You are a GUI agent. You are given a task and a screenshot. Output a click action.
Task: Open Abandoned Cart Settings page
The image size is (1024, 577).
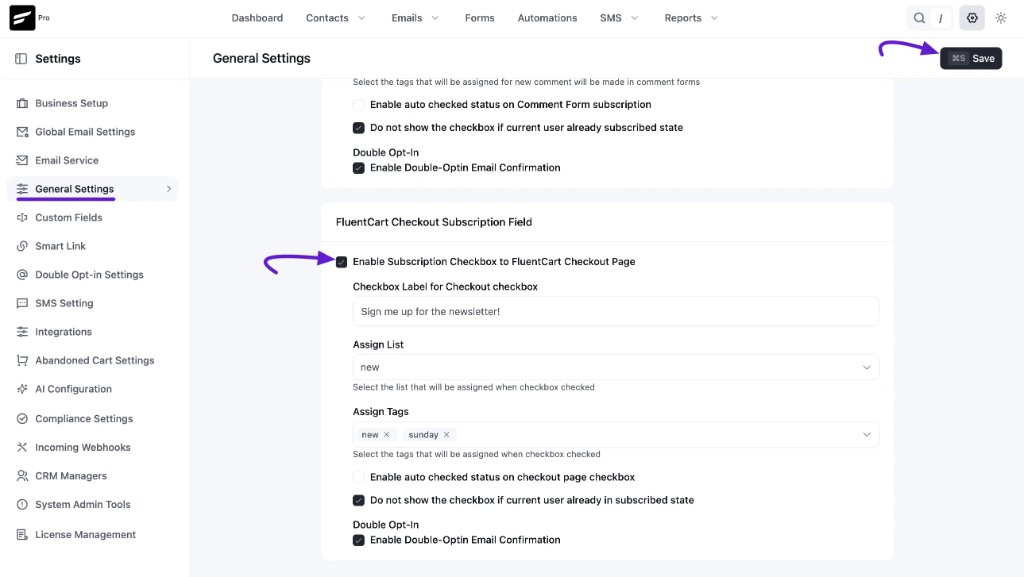[x=95, y=360]
